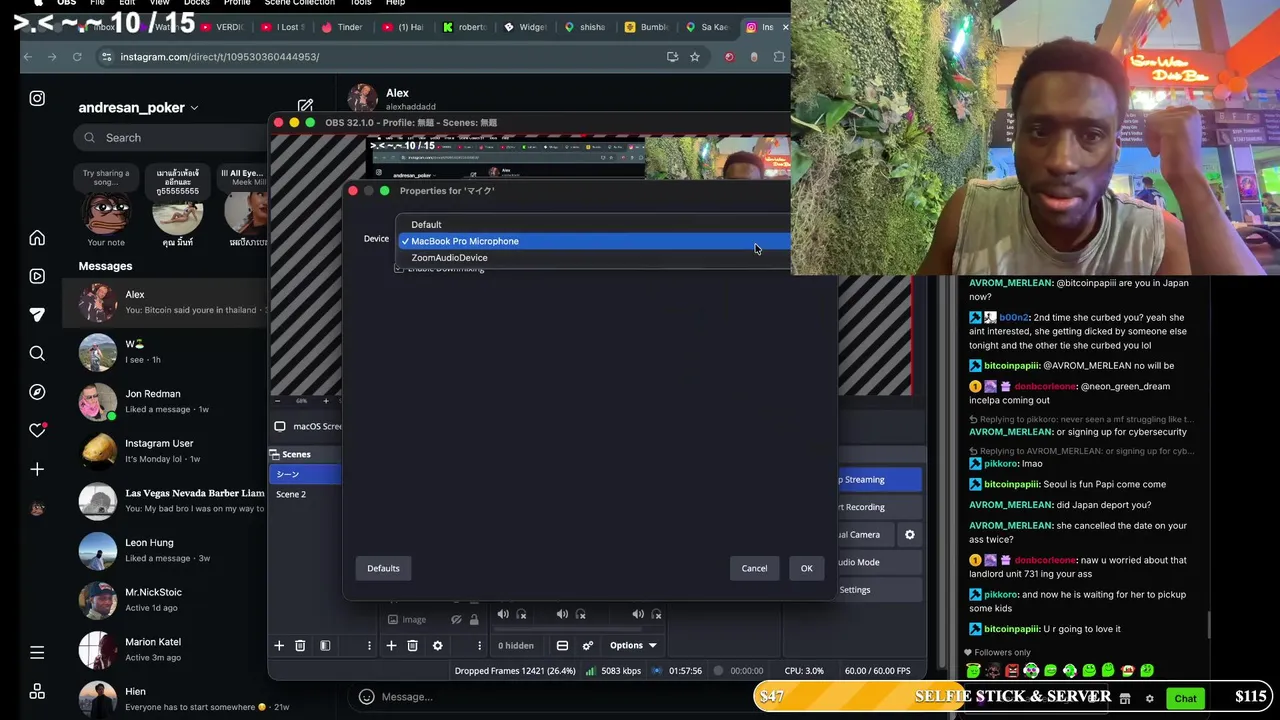Switch to the Bumble browser tab
The image size is (1280, 720).
(646, 27)
